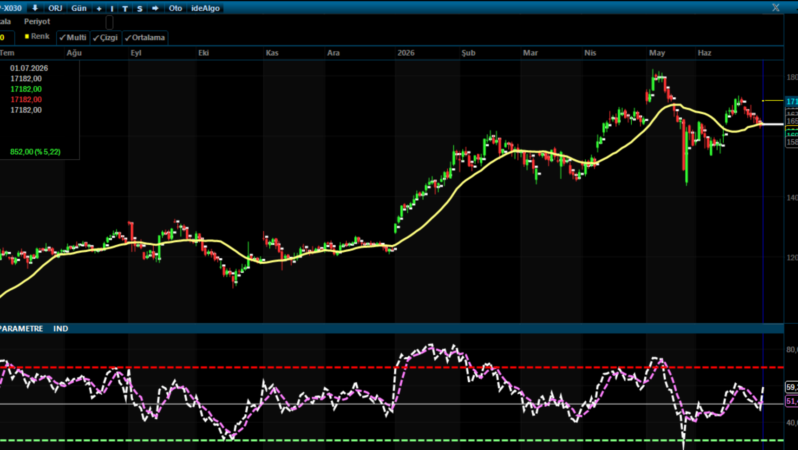Click the green 17182,00 value
Viewport: 798px width, 450px height.
26,89
